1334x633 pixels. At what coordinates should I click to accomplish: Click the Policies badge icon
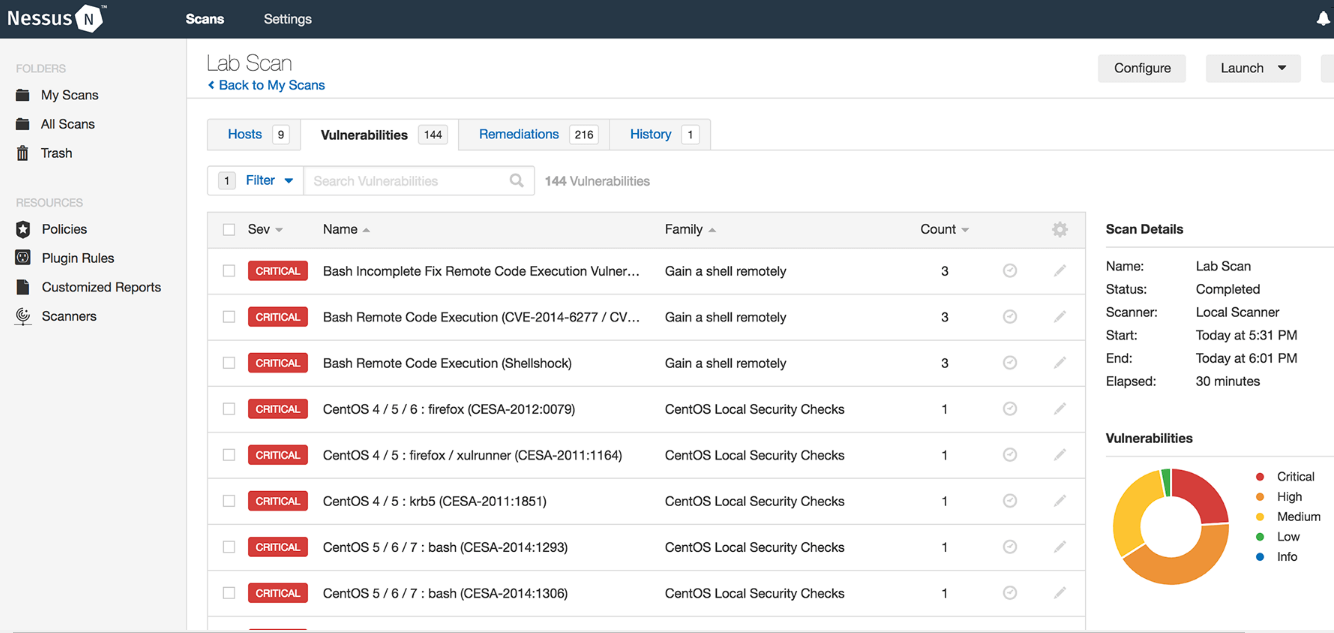click(23, 229)
